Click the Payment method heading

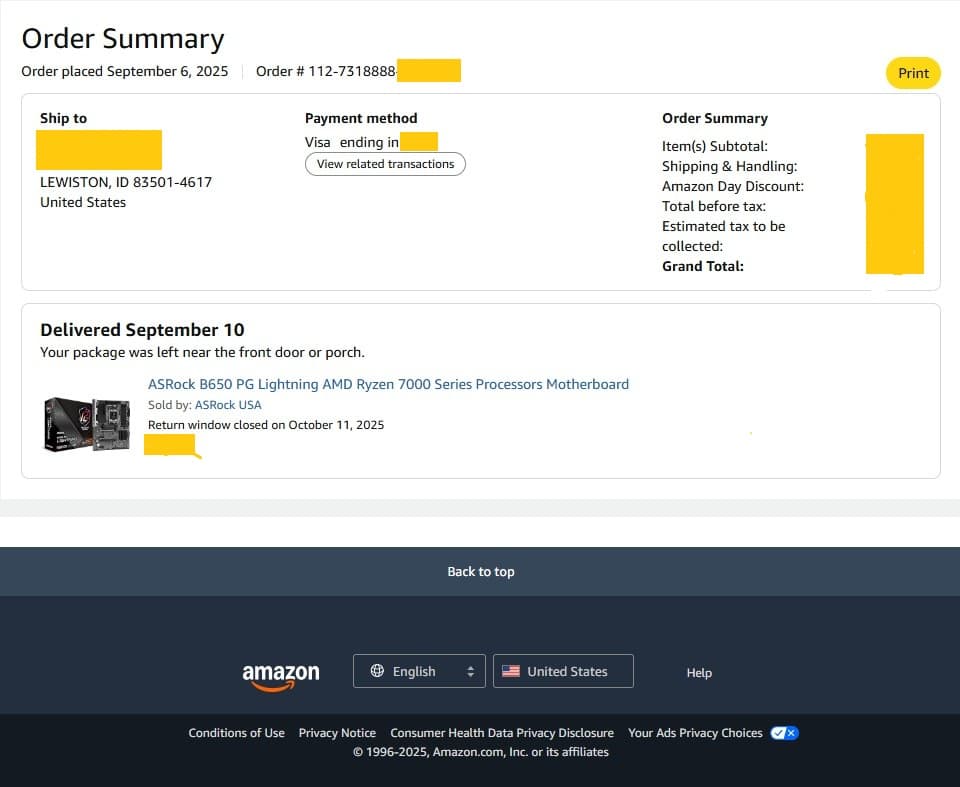pyautogui.click(x=361, y=118)
